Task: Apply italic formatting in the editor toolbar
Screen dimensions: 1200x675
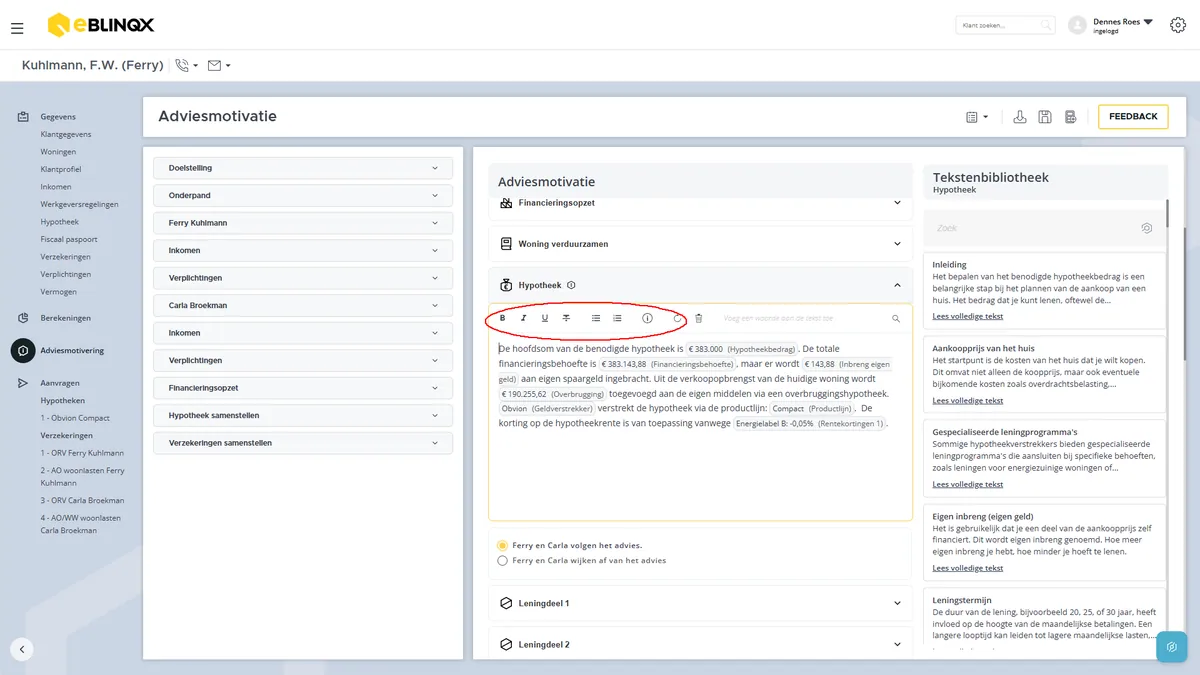Action: (x=523, y=318)
